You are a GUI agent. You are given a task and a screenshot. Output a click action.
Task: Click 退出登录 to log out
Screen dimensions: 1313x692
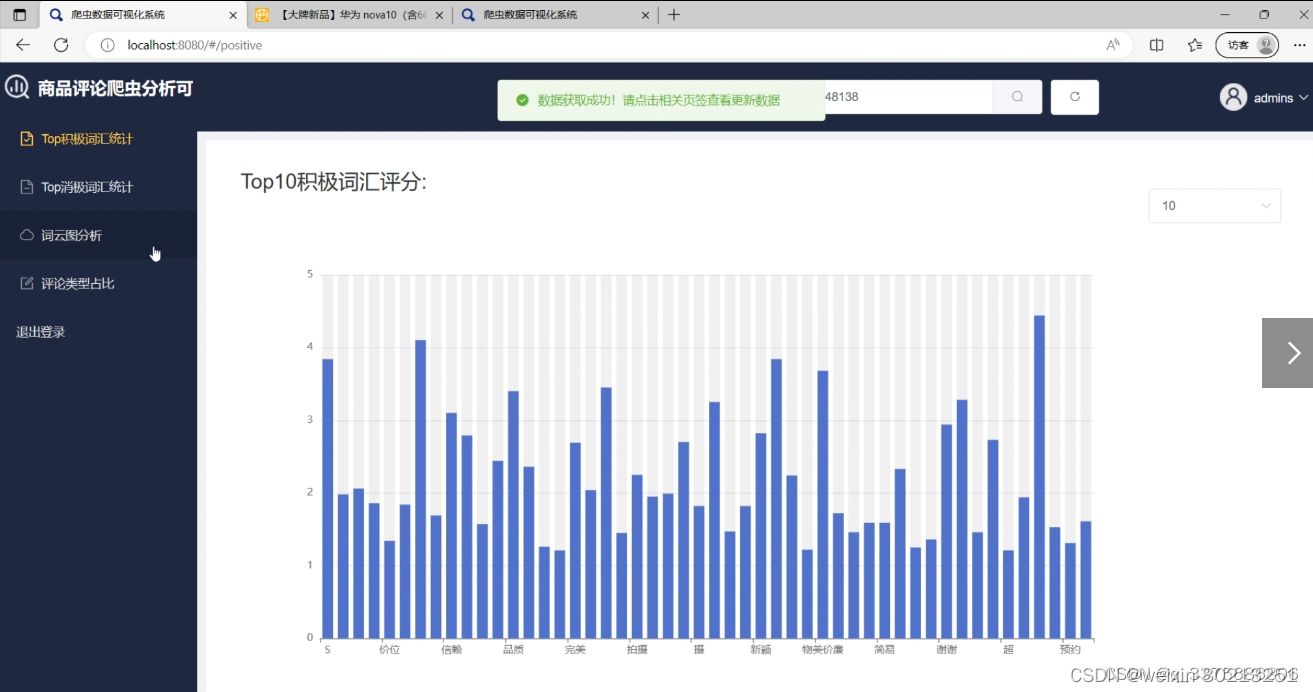click(x=39, y=331)
